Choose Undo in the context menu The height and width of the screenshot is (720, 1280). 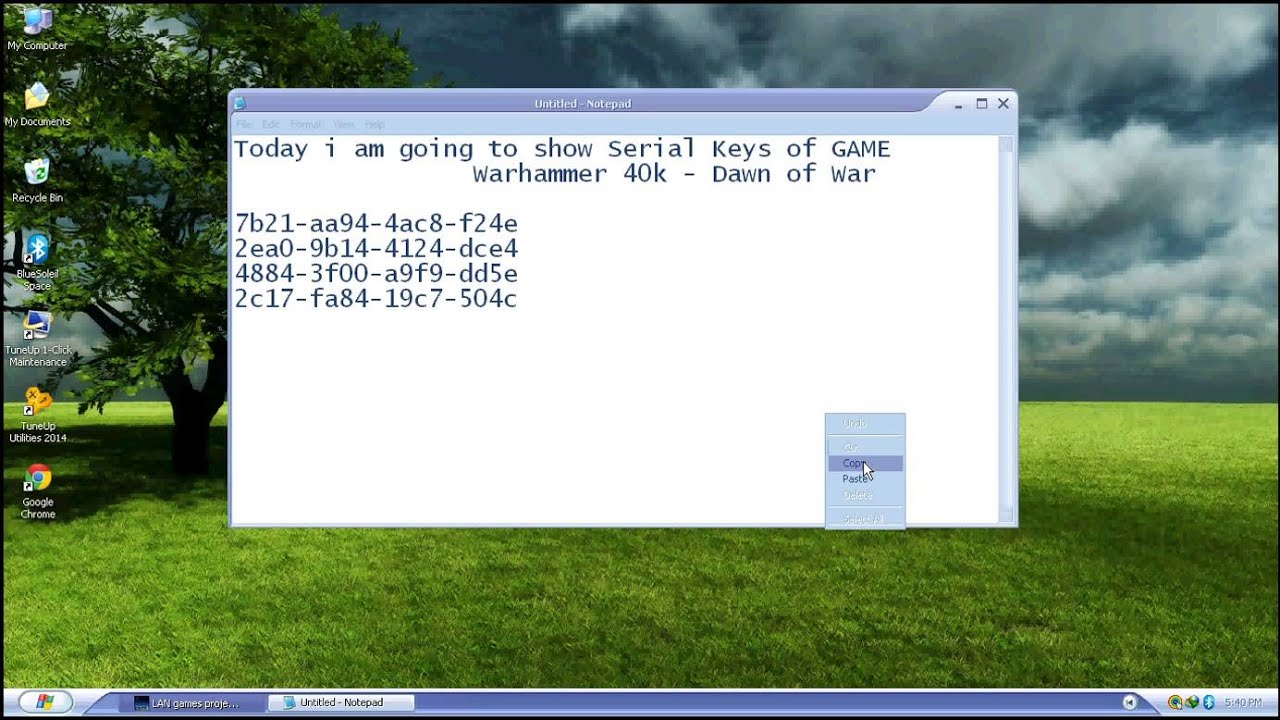(x=865, y=424)
